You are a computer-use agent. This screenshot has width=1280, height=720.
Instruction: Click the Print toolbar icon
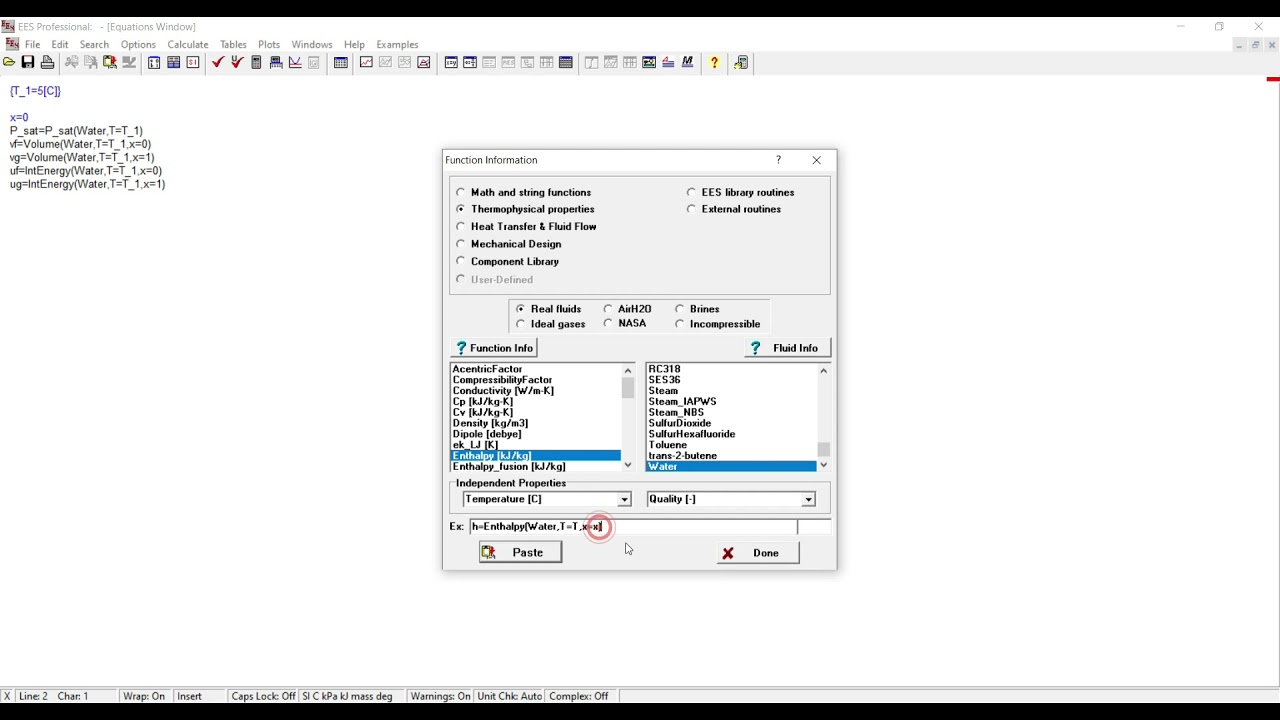tap(47, 62)
